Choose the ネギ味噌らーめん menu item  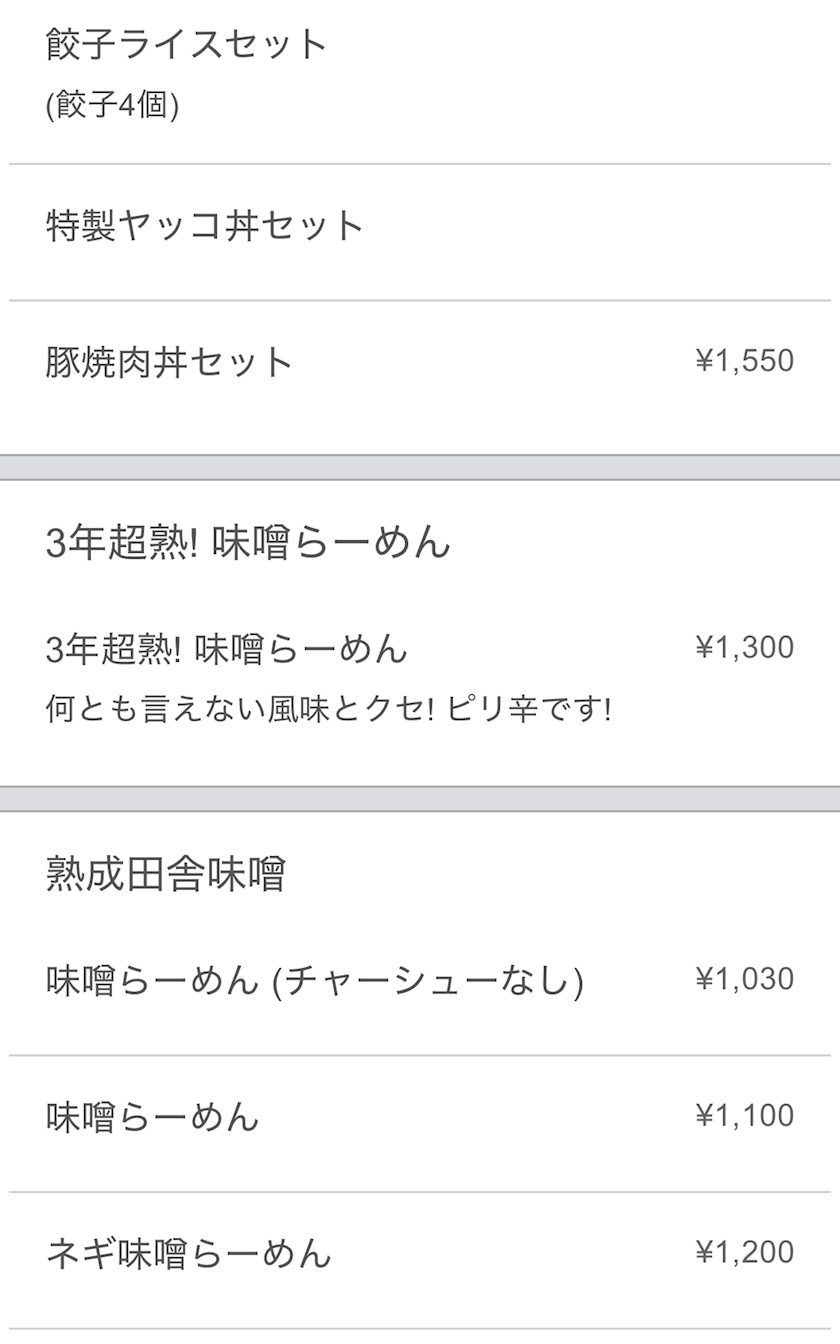(188, 1253)
